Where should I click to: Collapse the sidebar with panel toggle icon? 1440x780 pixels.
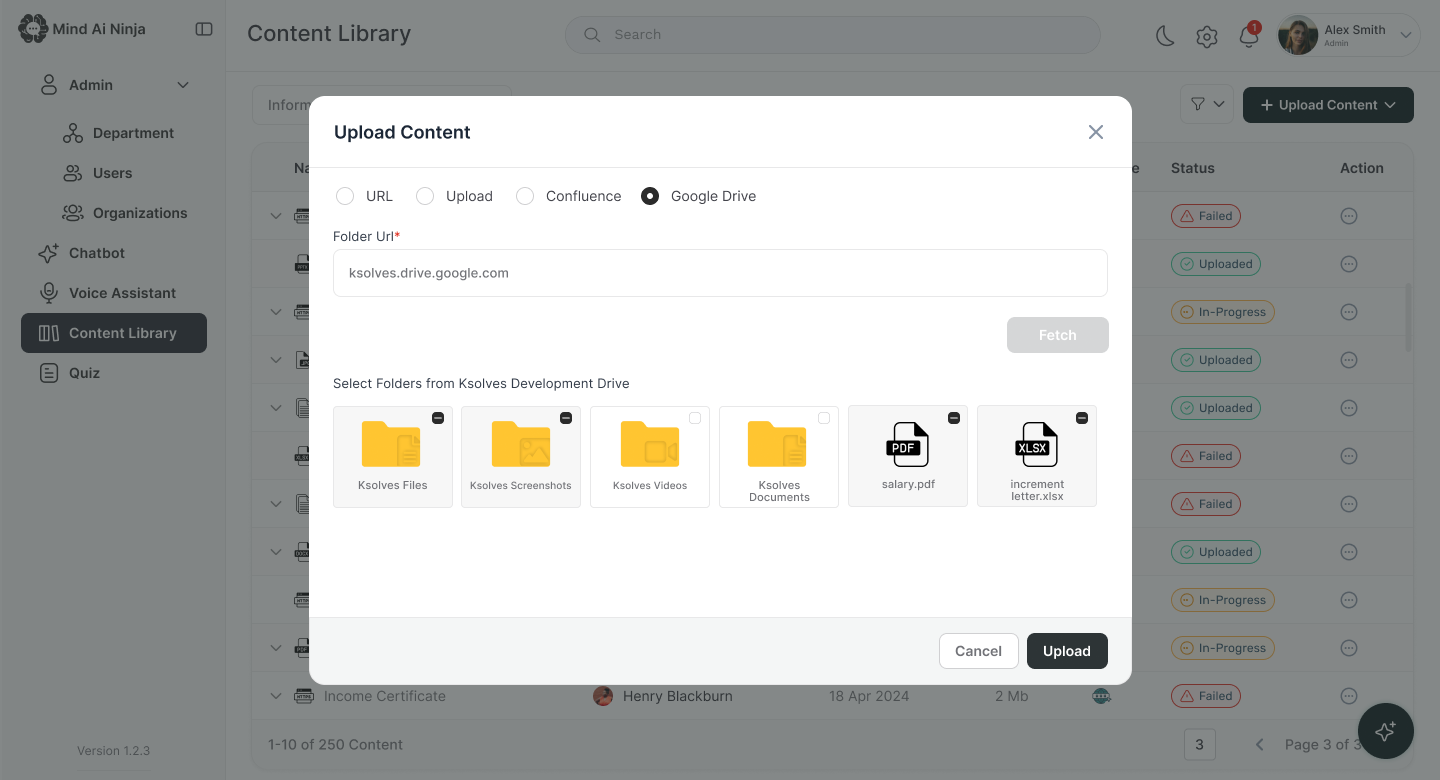pyautogui.click(x=204, y=29)
